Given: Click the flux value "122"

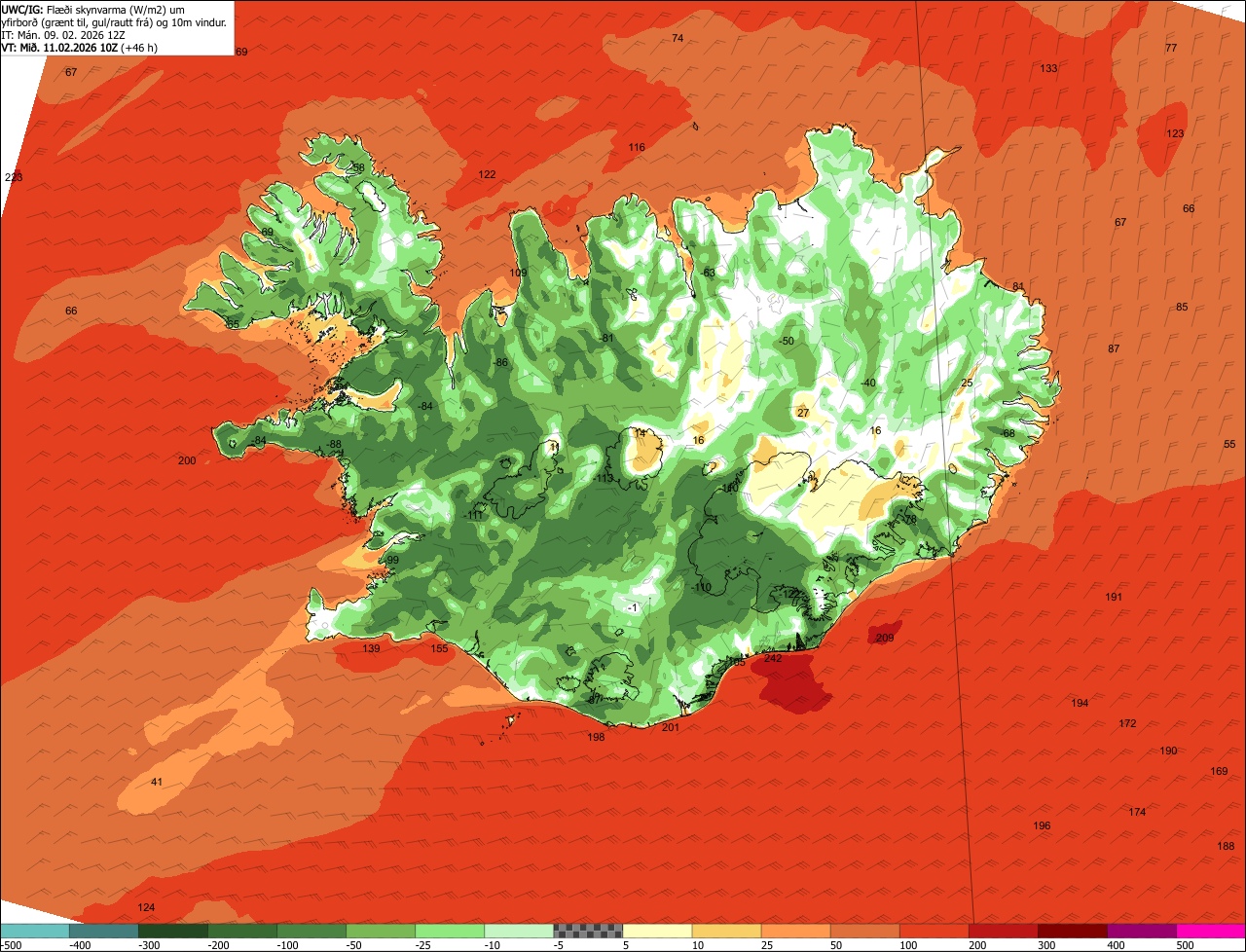Looking at the screenshot, I should tap(487, 174).
